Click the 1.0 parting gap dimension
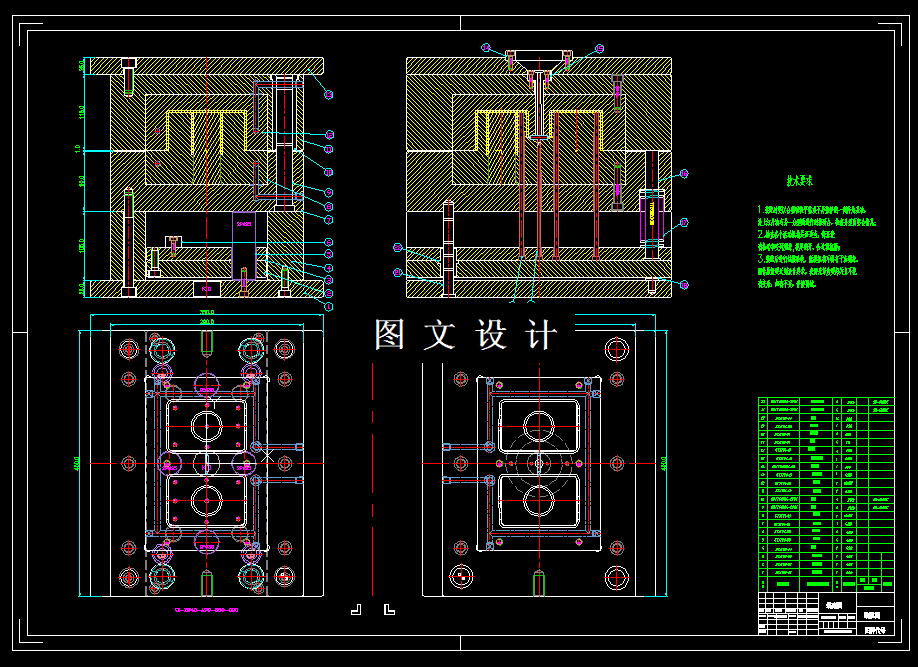 tap(77, 149)
